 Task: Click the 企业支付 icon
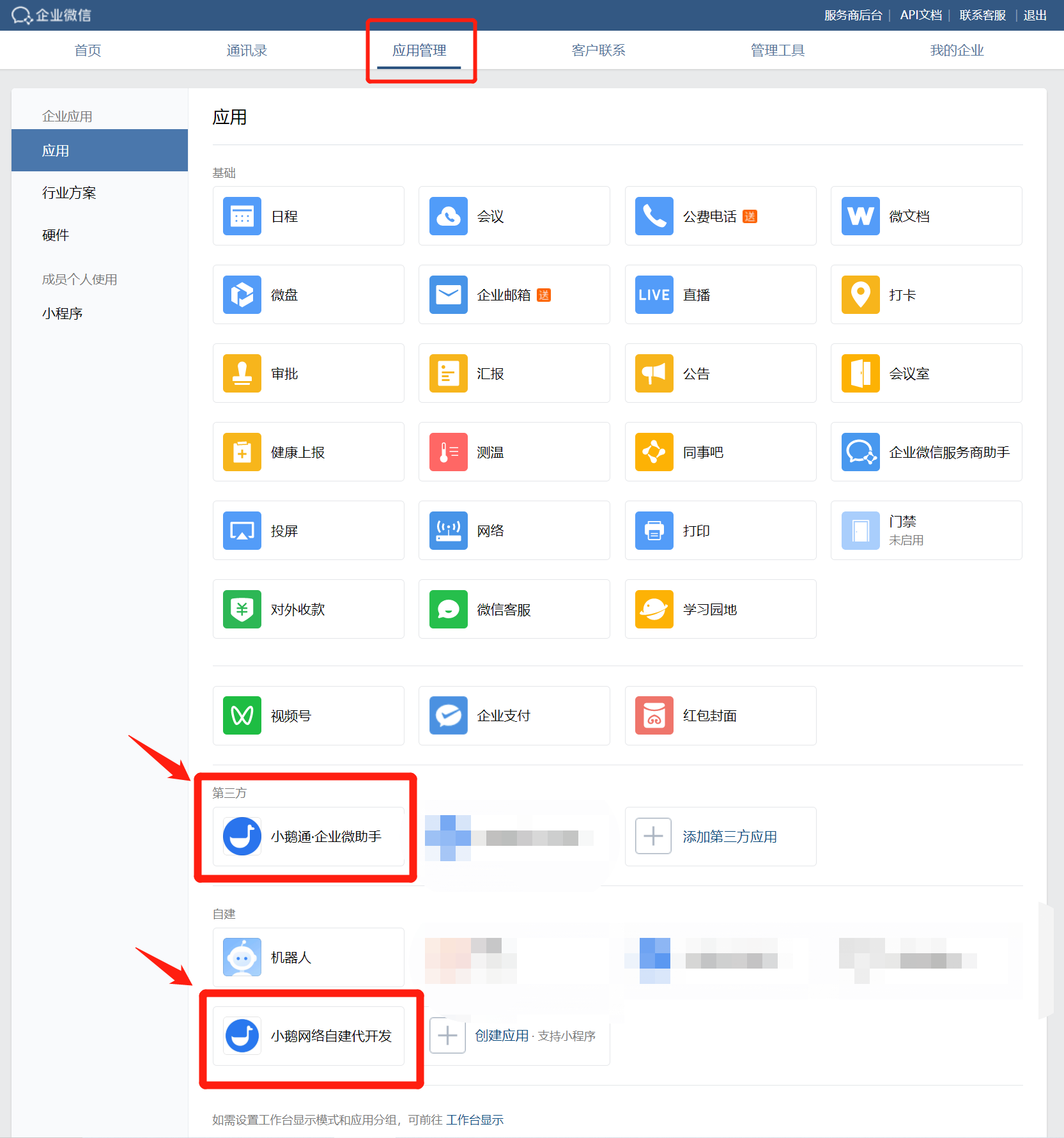[449, 715]
